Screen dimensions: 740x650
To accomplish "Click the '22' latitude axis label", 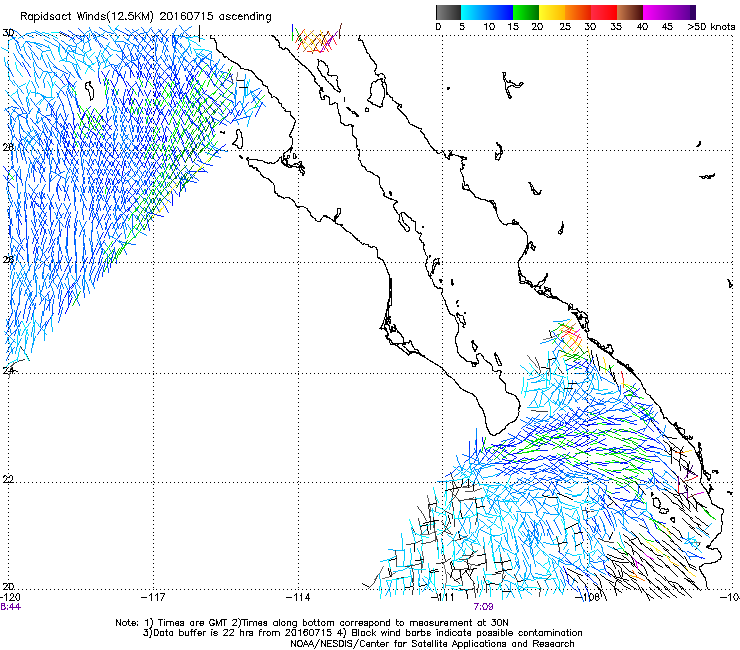I will point(8,479).
